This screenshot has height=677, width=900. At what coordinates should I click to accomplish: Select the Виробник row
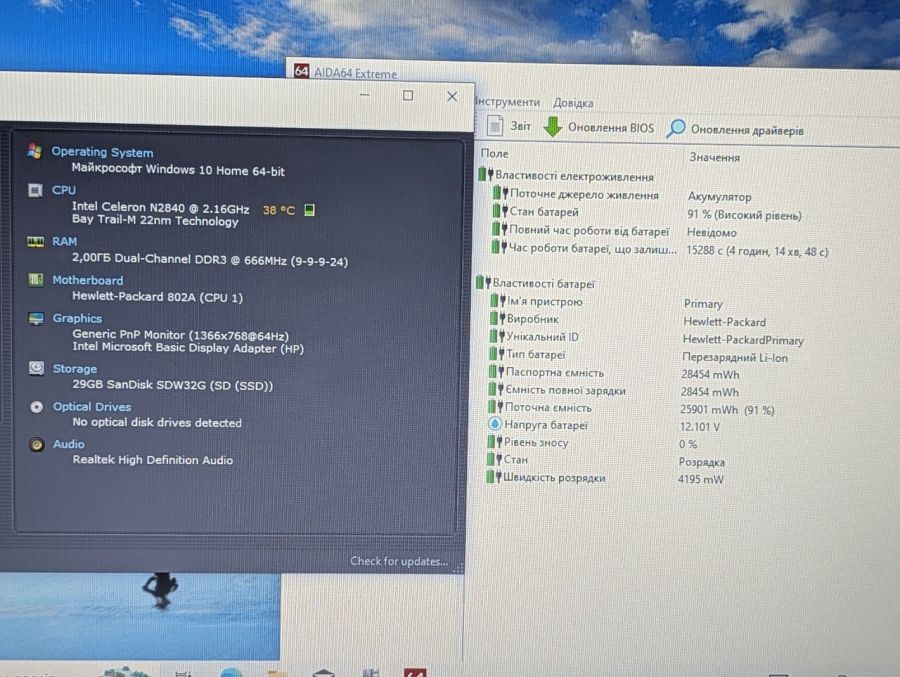tap(627, 320)
